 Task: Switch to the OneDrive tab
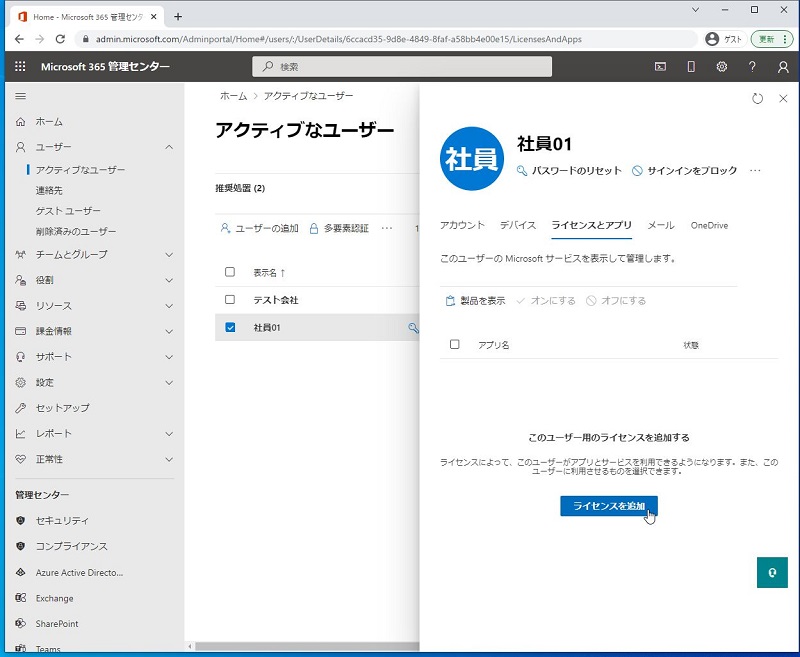709,225
